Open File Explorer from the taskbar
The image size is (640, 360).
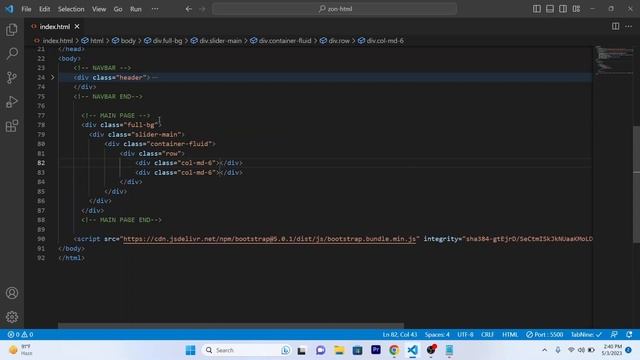pyautogui.click(x=339, y=350)
